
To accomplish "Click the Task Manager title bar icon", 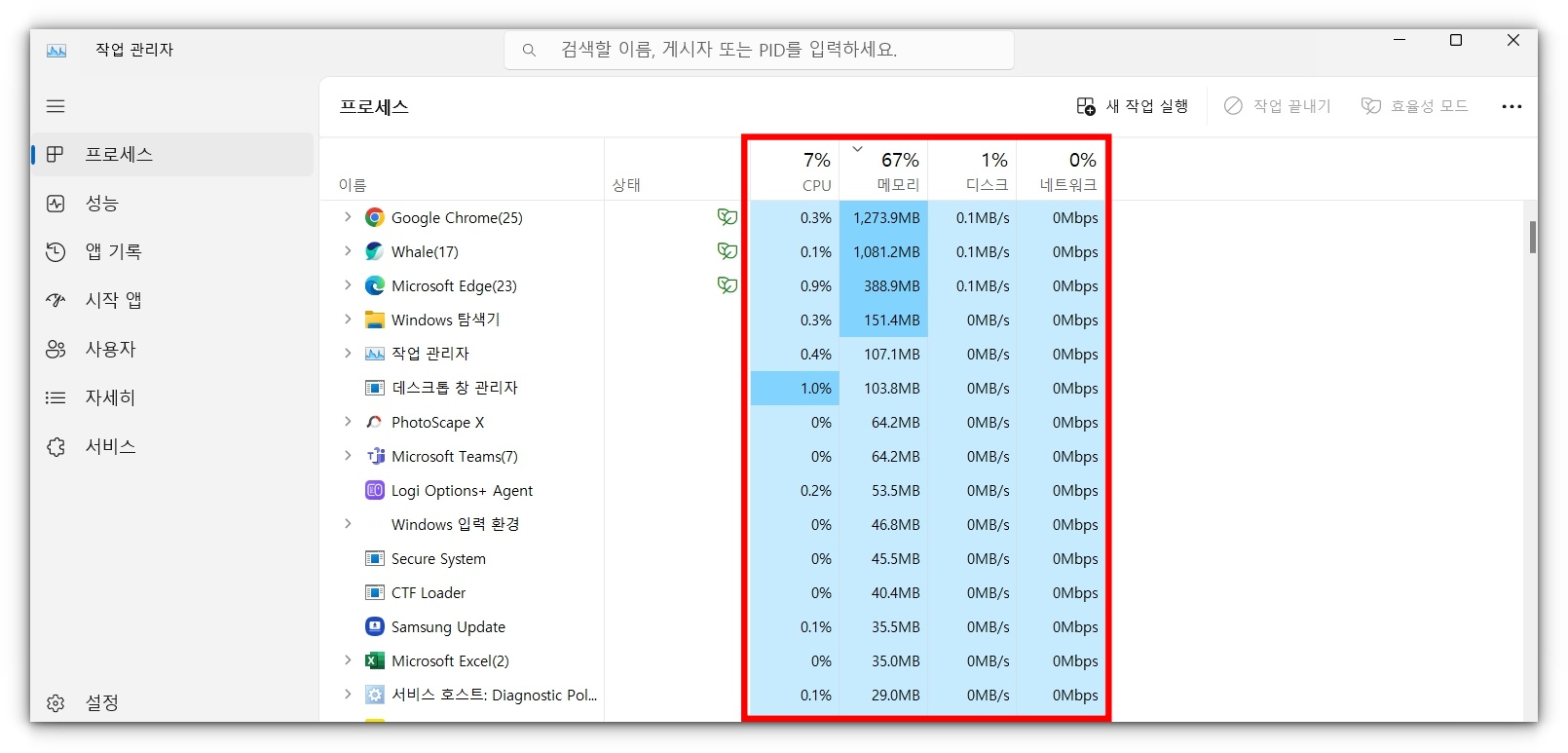I will click(56, 50).
